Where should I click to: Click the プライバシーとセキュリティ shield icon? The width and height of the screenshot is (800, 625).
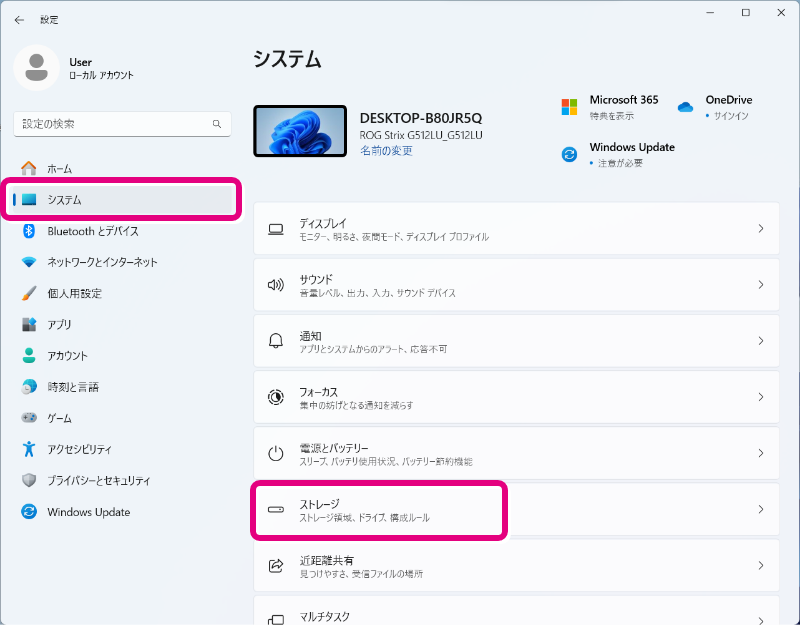pyautogui.click(x=29, y=480)
